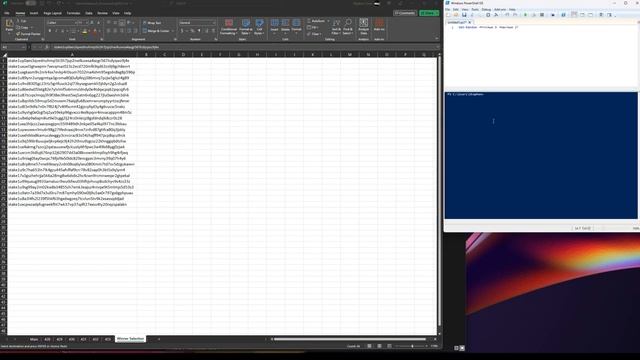Click AutoSum in Editing group
This screenshot has width=640, height=360.
pyautogui.click(x=317, y=21)
